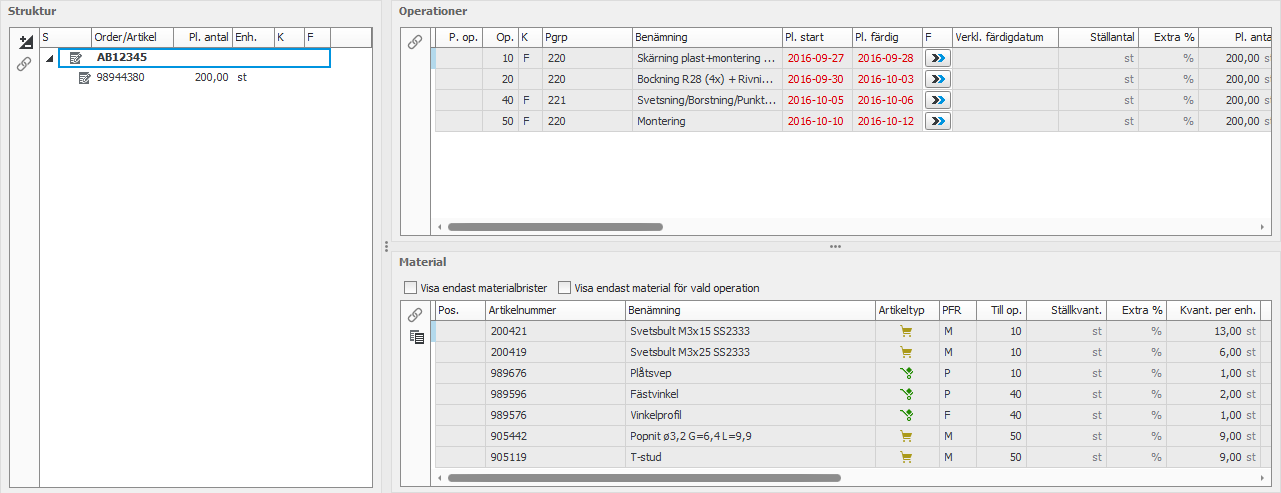Viewport: 1281px width, 493px height.
Task: Collapse the AB12345 tree node
Action: click(50, 58)
